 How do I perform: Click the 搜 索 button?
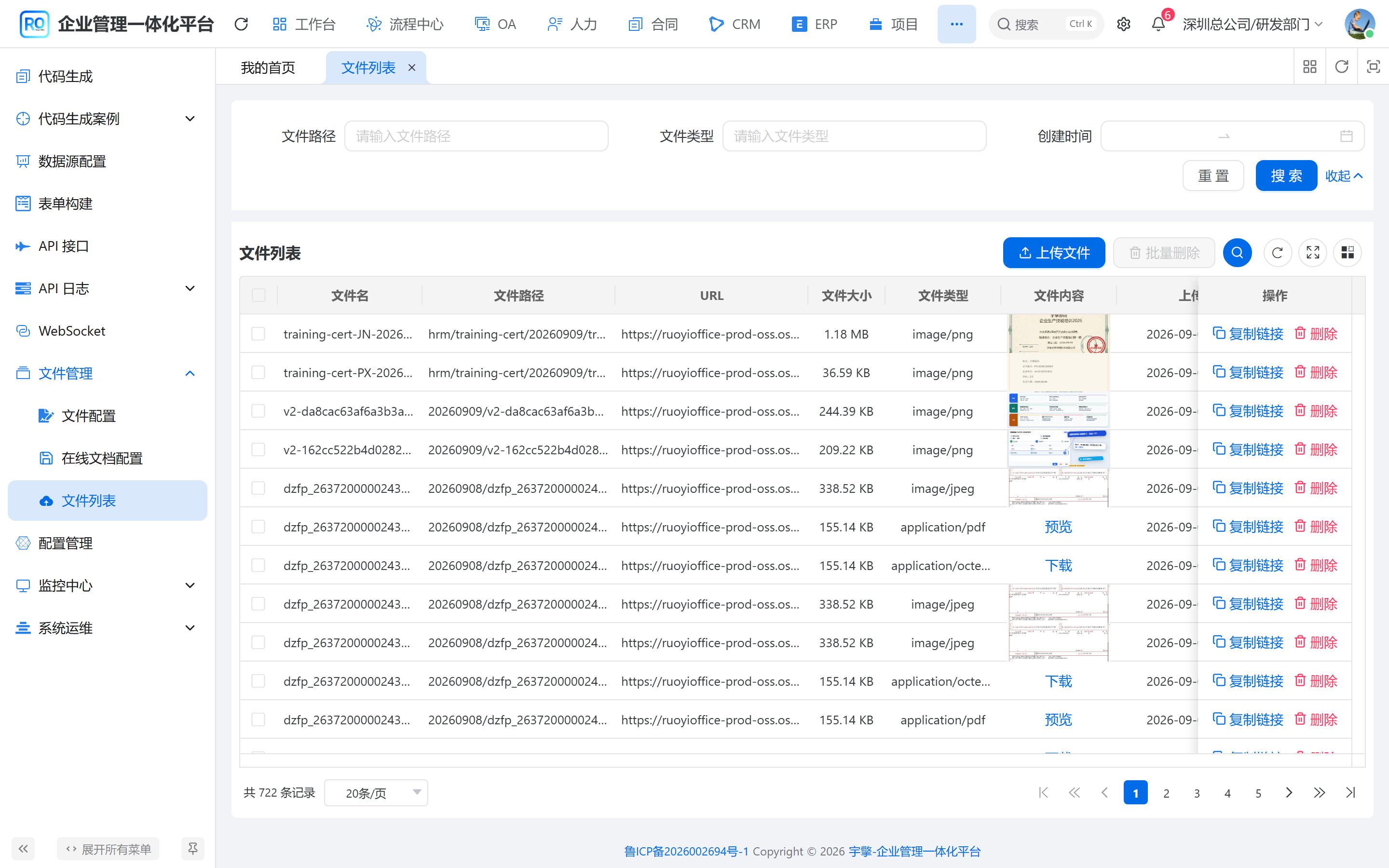[1286, 176]
